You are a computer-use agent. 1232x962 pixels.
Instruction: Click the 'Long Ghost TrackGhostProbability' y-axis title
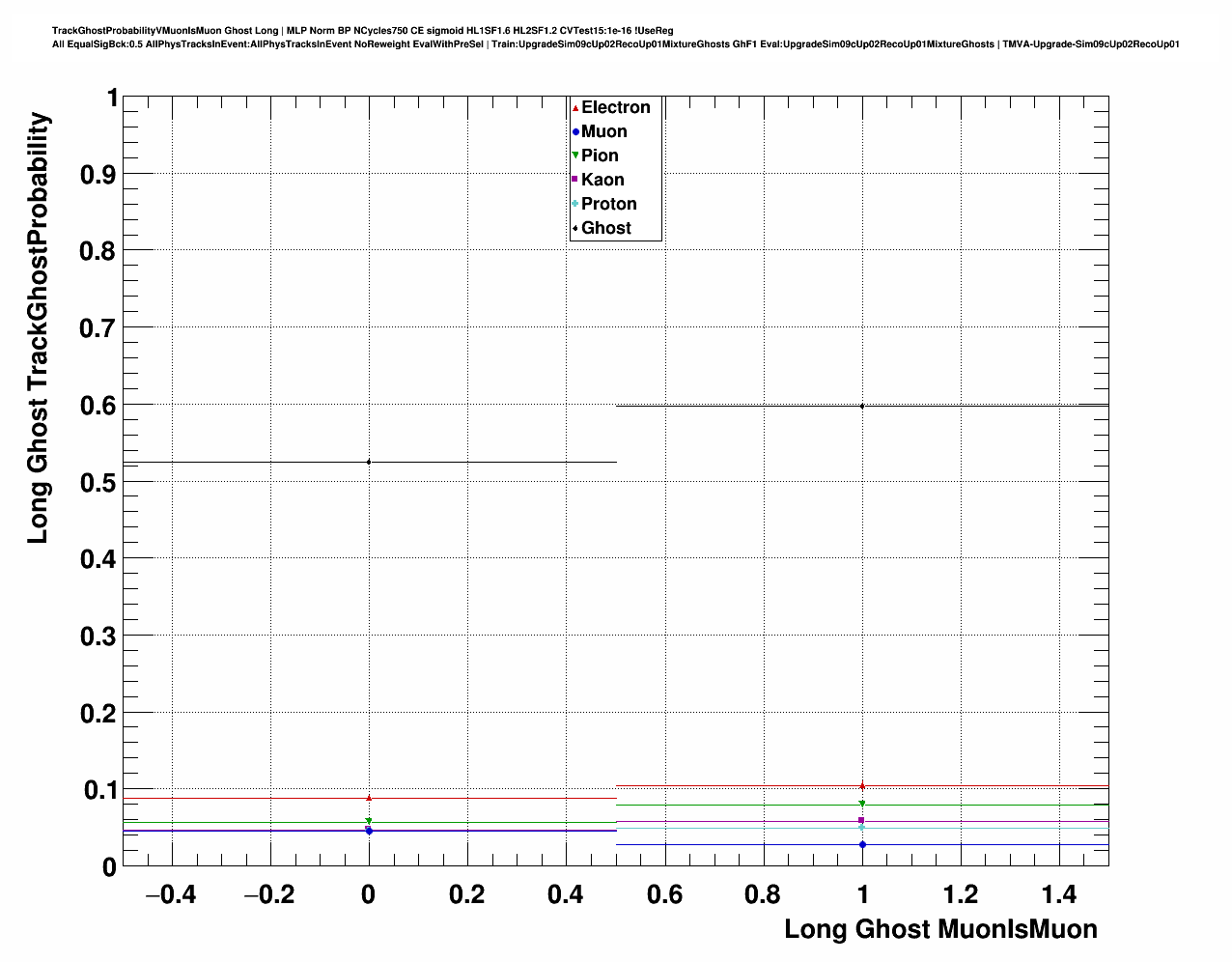(x=38, y=327)
